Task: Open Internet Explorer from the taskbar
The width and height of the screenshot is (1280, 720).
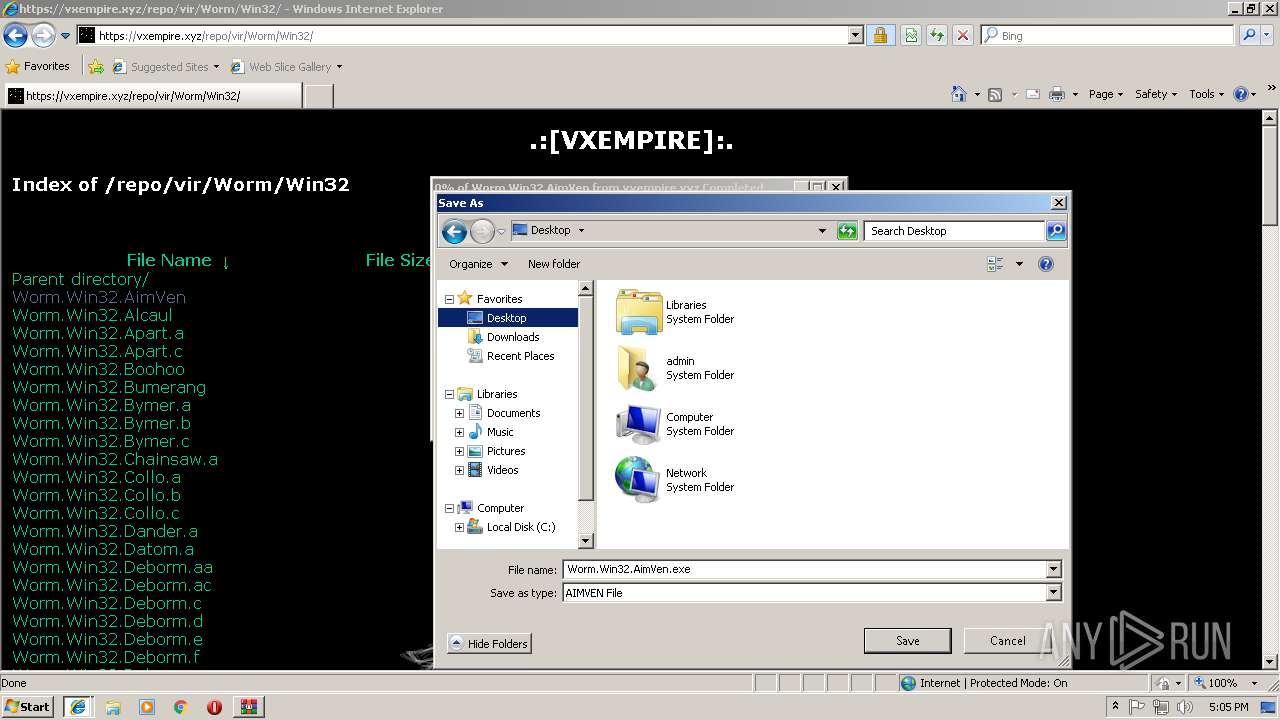Action: pos(78,707)
